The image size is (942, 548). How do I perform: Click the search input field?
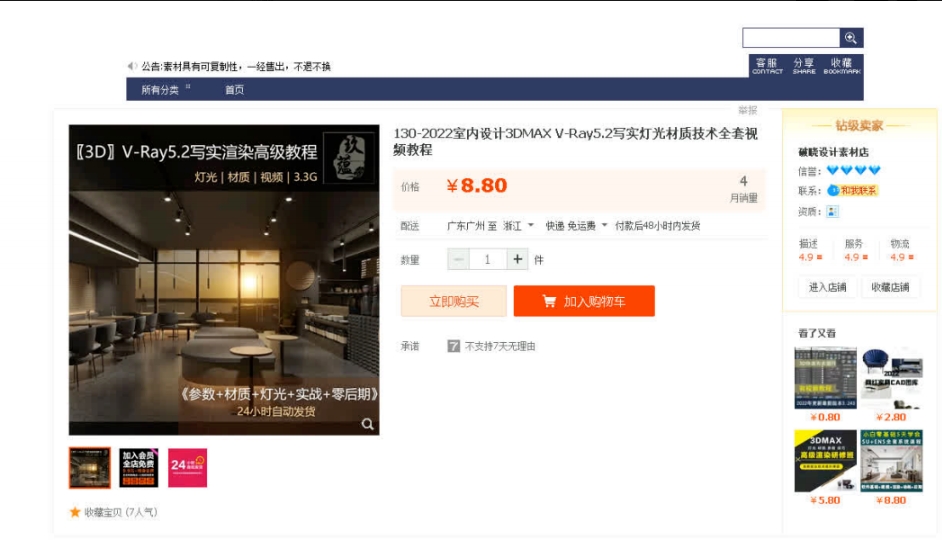tap(790, 38)
